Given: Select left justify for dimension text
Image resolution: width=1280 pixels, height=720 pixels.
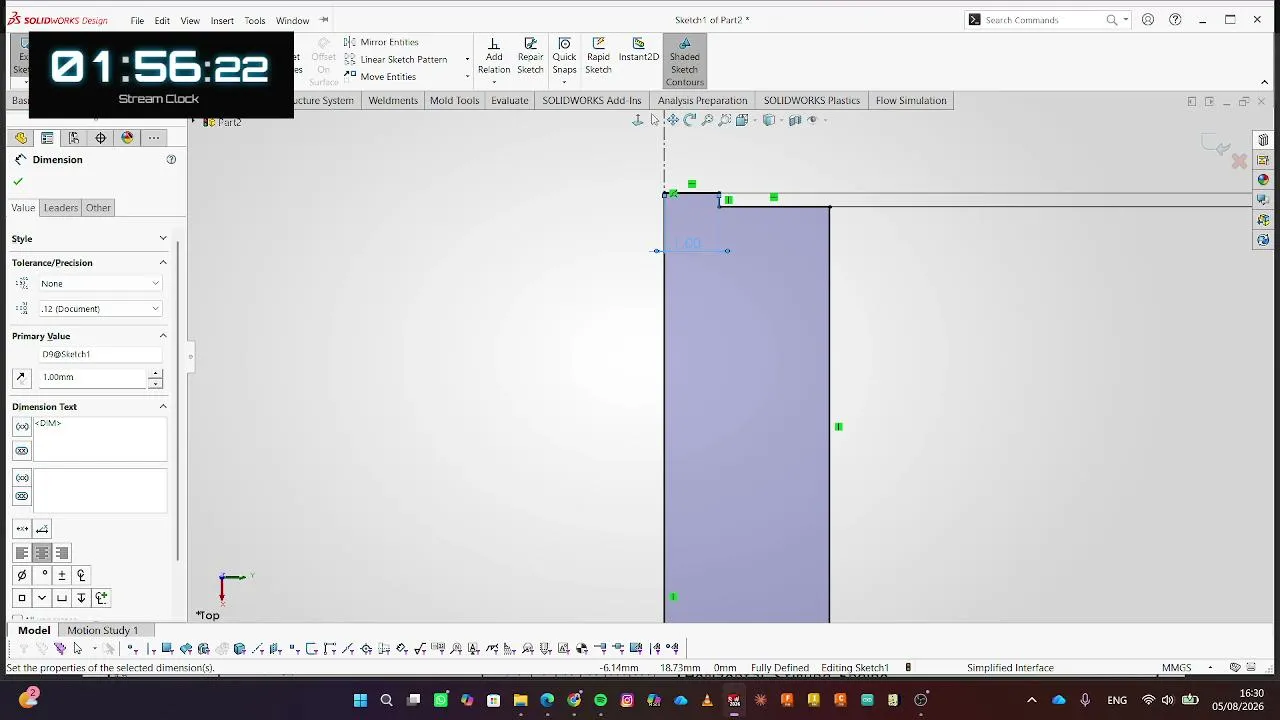Looking at the screenshot, I should coord(22,553).
